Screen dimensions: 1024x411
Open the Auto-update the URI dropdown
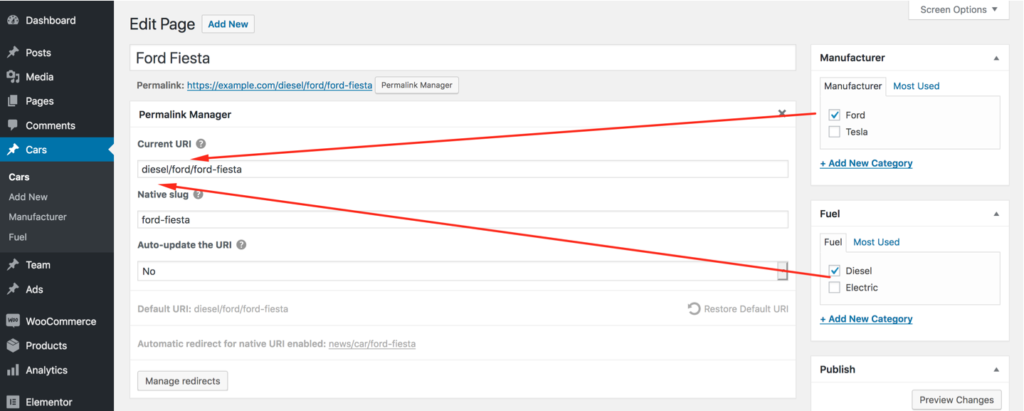coord(462,271)
